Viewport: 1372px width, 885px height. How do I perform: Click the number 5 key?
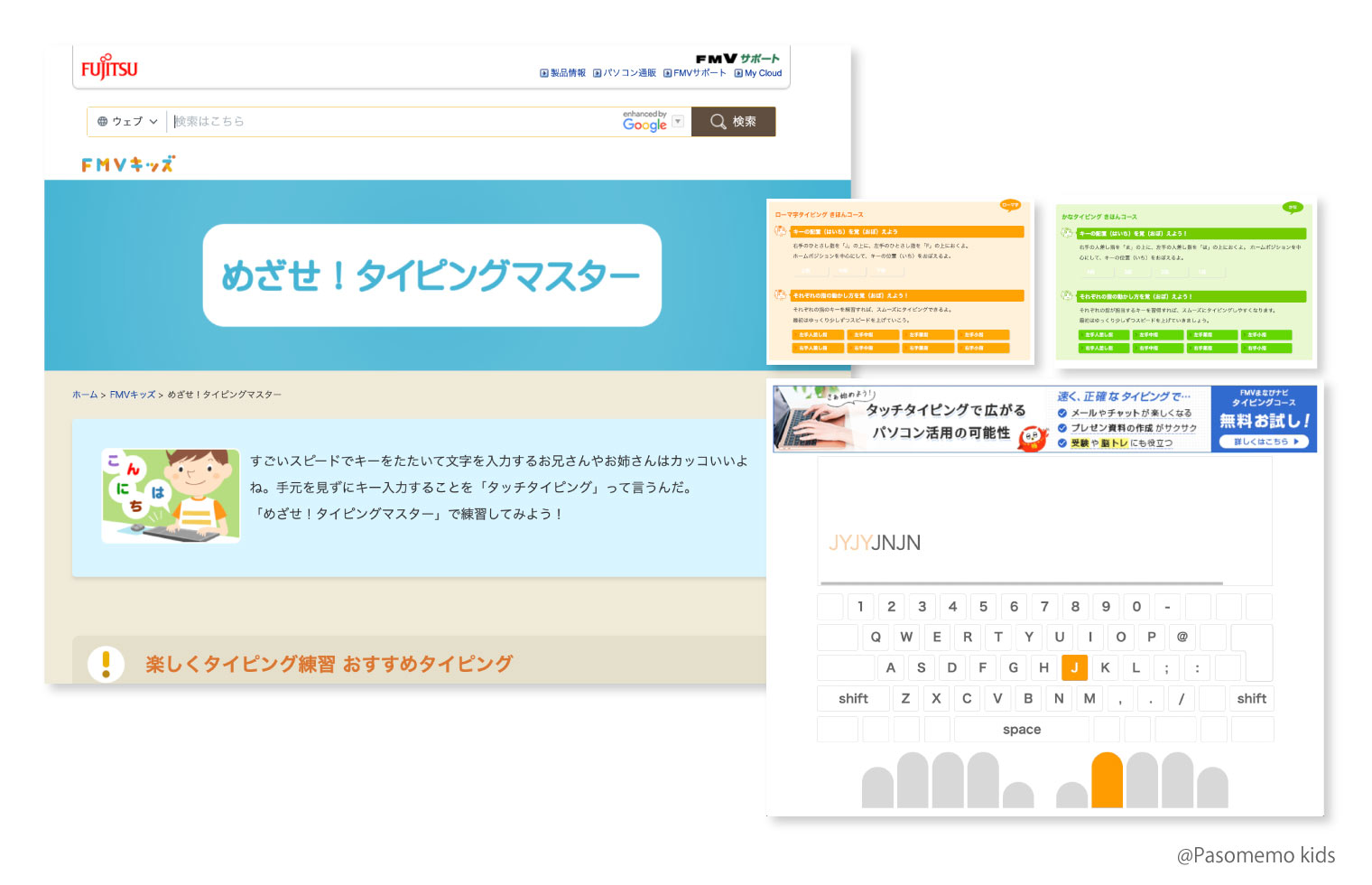pyautogui.click(x=983, y=606)
